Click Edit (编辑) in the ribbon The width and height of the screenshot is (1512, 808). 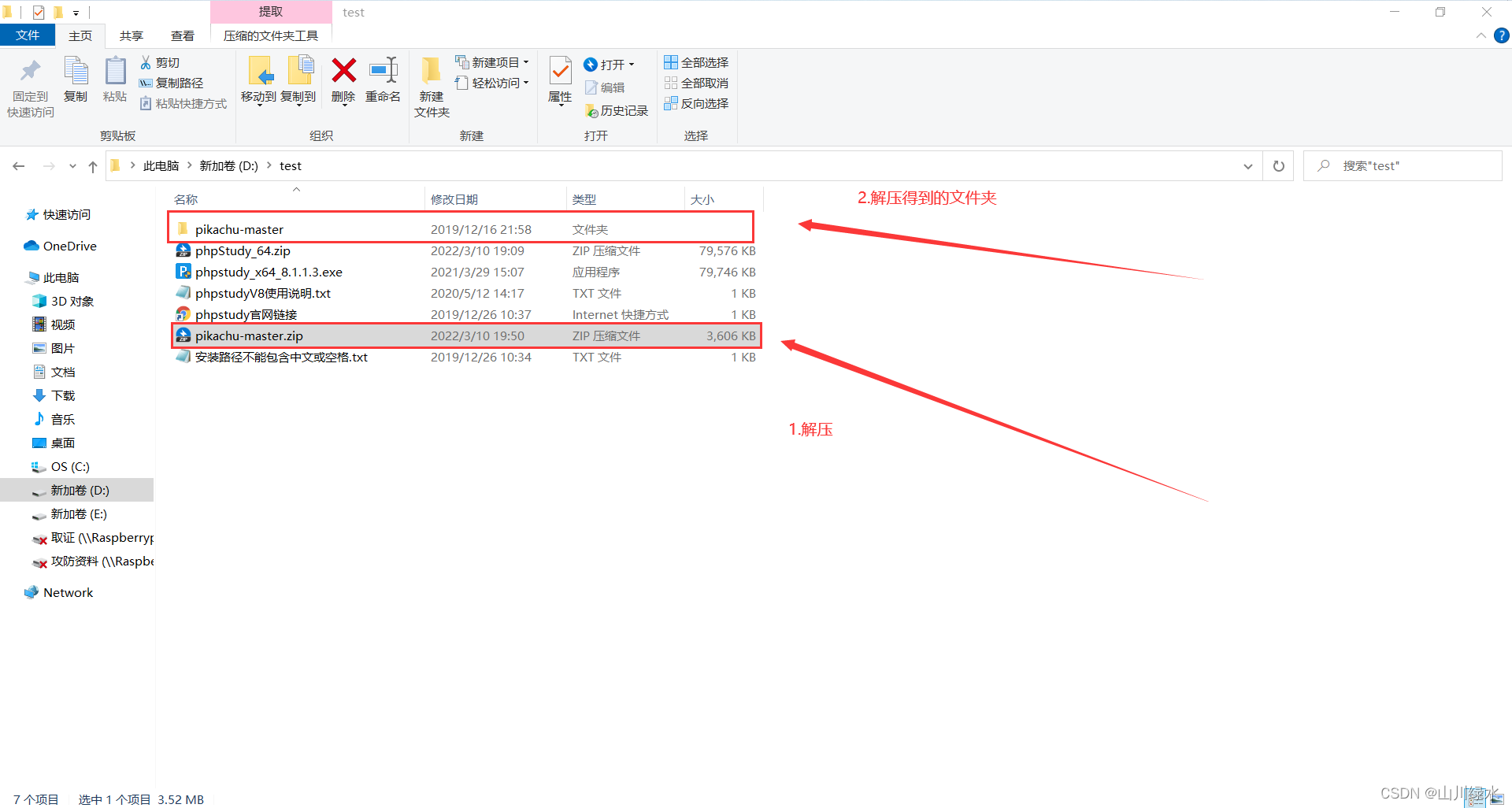(605, 87)
